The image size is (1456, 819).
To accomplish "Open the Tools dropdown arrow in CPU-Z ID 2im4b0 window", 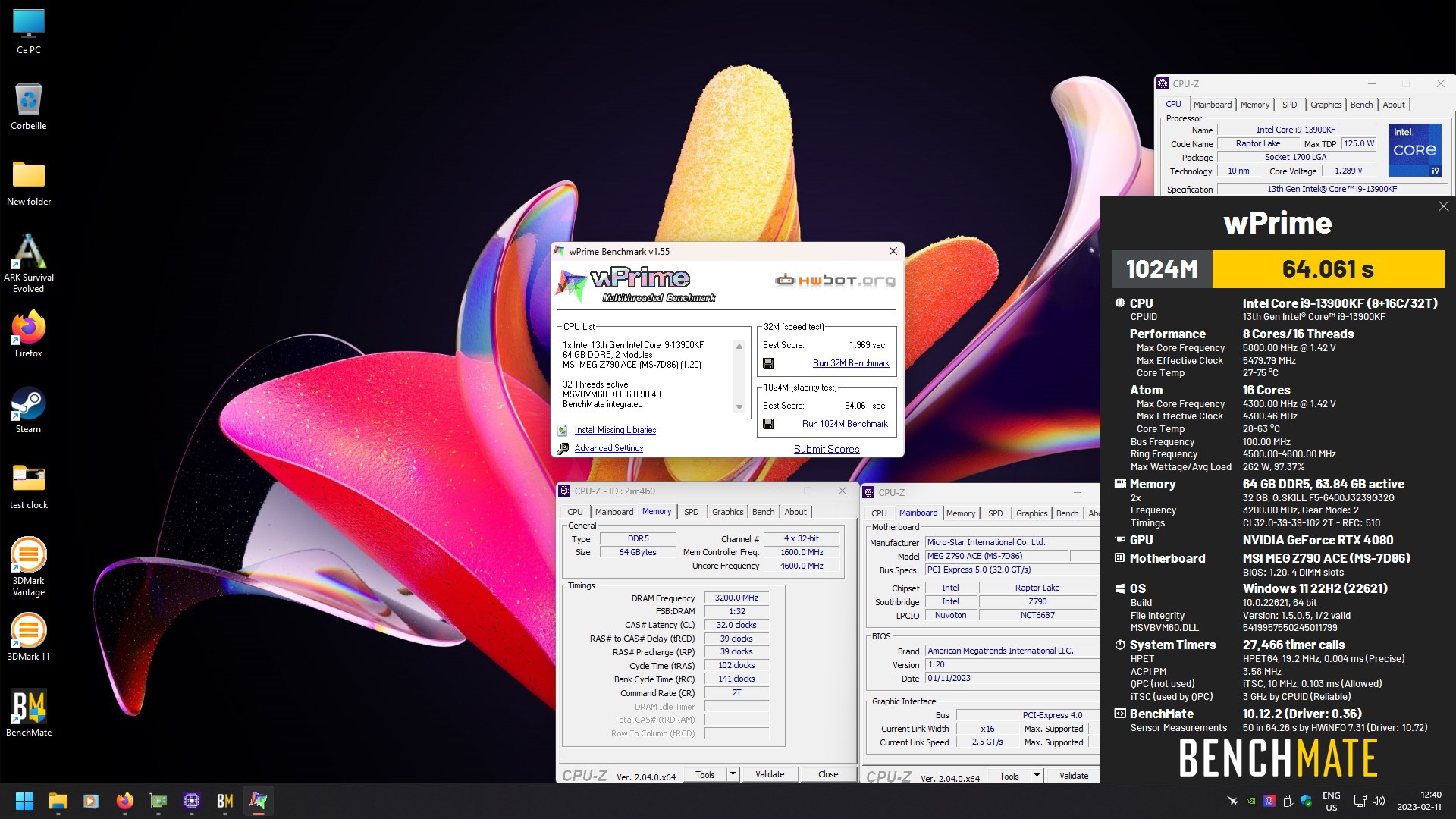I will pos(733,774).
